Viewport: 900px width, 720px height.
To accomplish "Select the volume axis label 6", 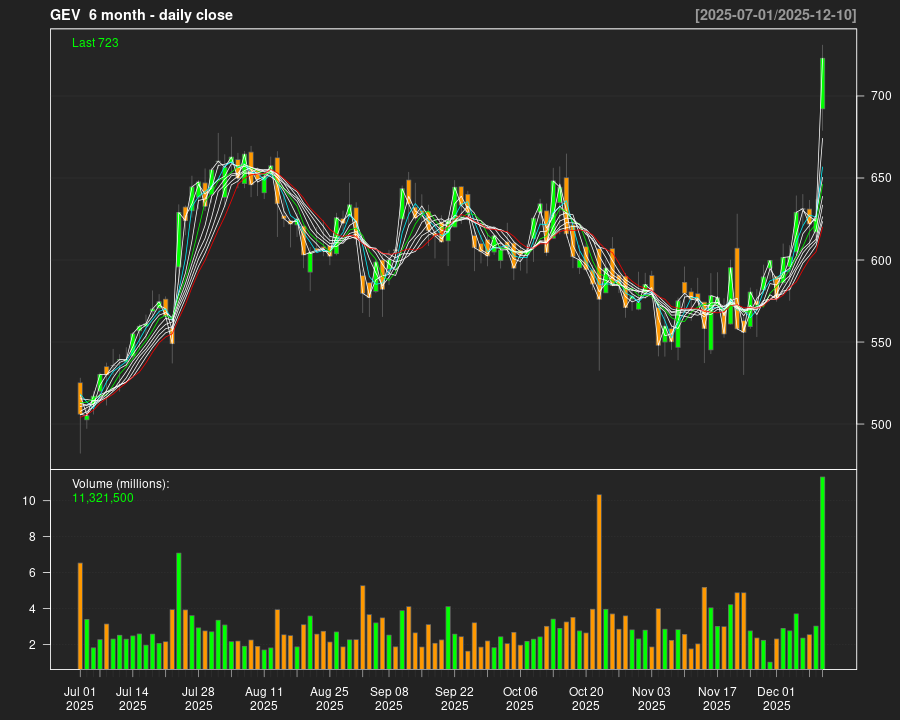I will (33, 573).
